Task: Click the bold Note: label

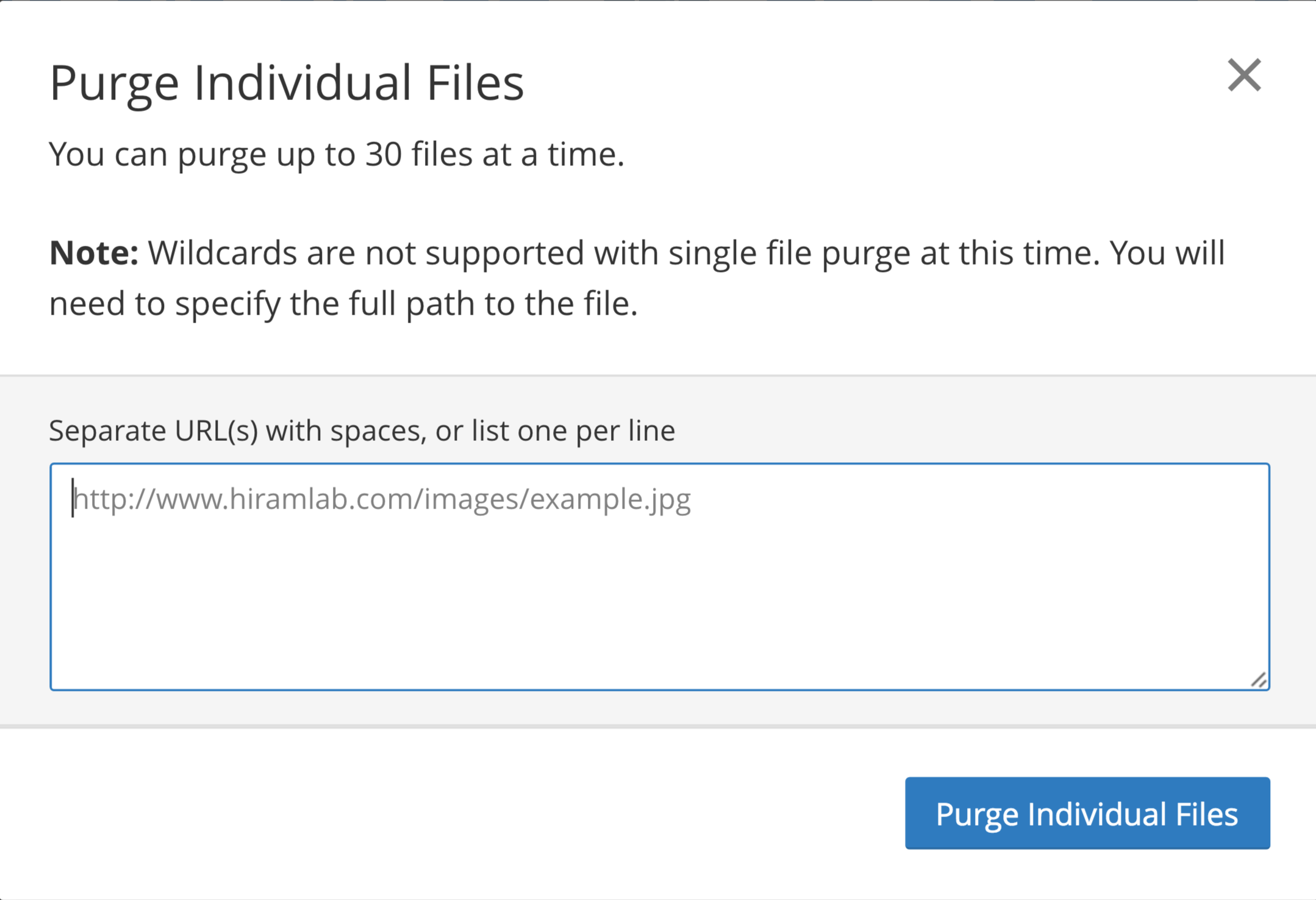Action: point(94,252)
